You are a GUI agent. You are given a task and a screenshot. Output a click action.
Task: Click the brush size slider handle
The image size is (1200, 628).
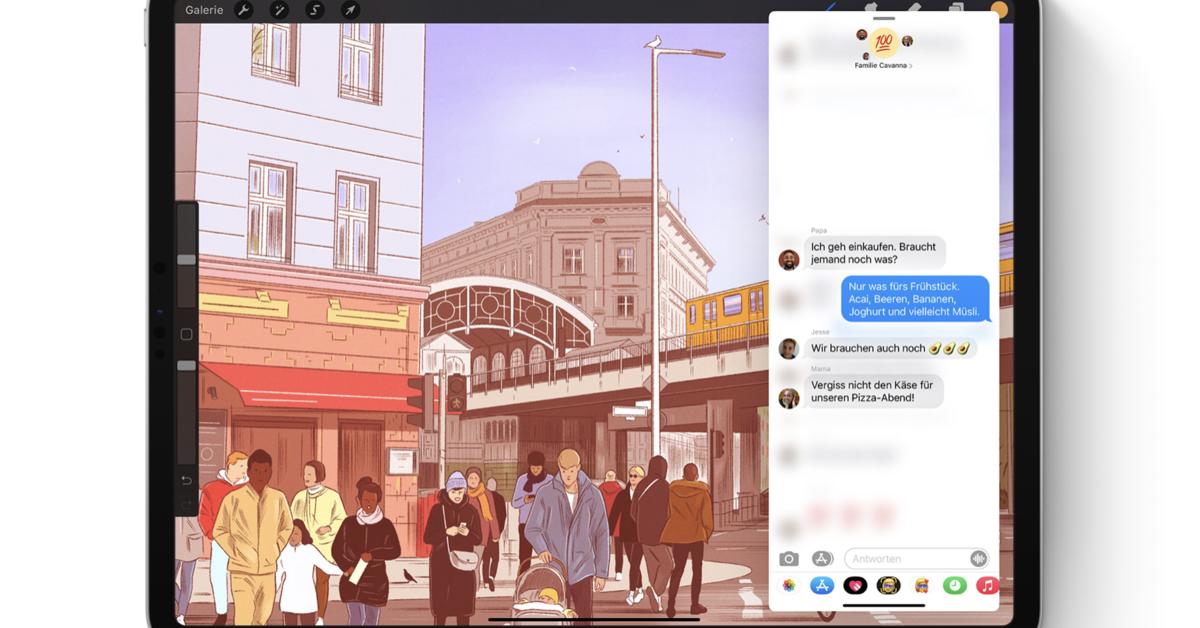pos(187,259)
